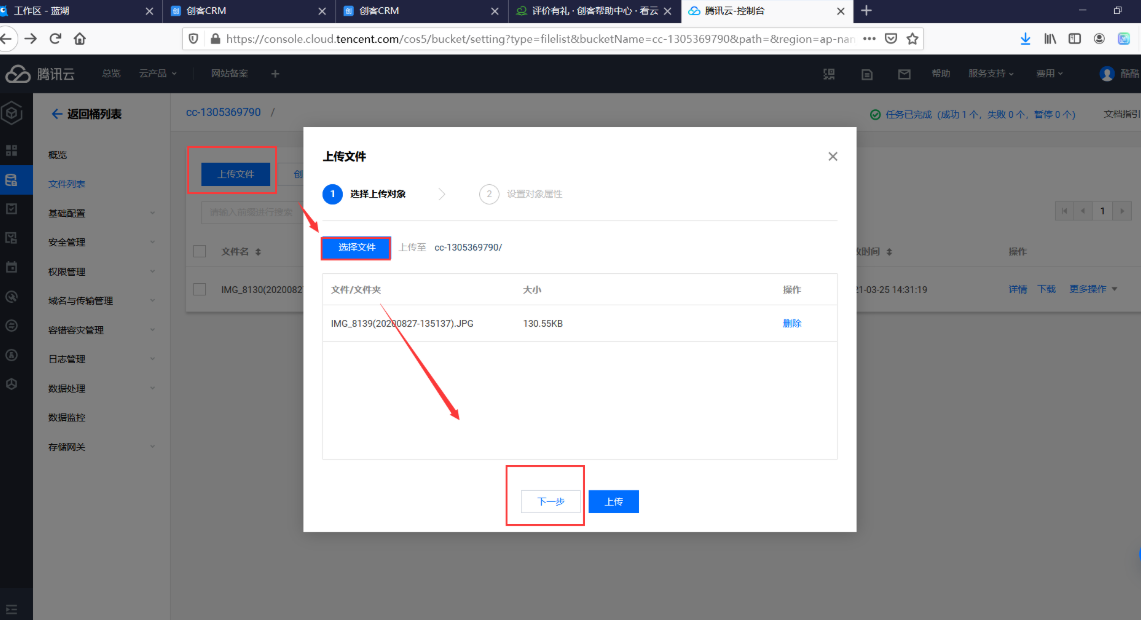The width and height of the screenshot is (1141, 620).
Task: Bookmark this page with the star icon
Action: pyautogui.click(x=912, y=38)
